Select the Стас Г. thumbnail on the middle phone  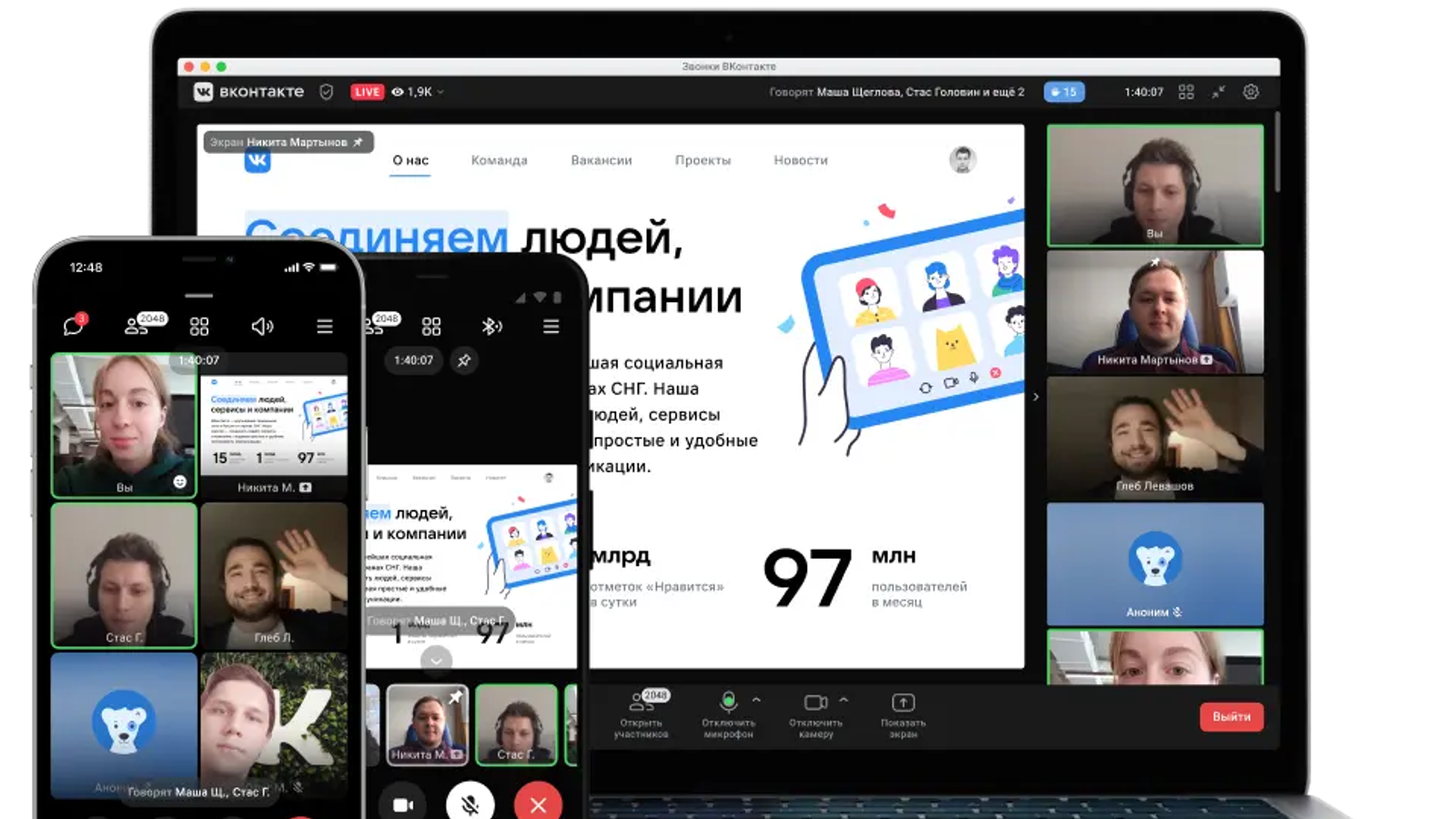(516, 724)
